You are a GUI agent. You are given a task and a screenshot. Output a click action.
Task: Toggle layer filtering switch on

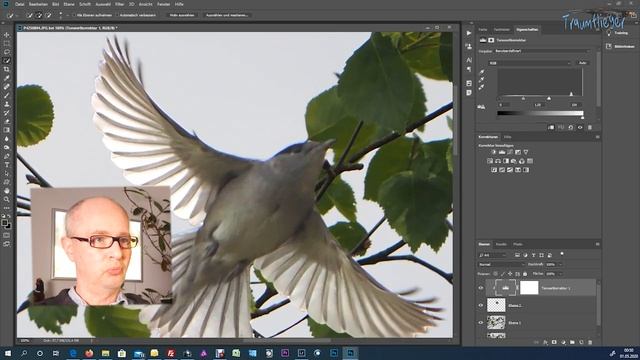562,254
